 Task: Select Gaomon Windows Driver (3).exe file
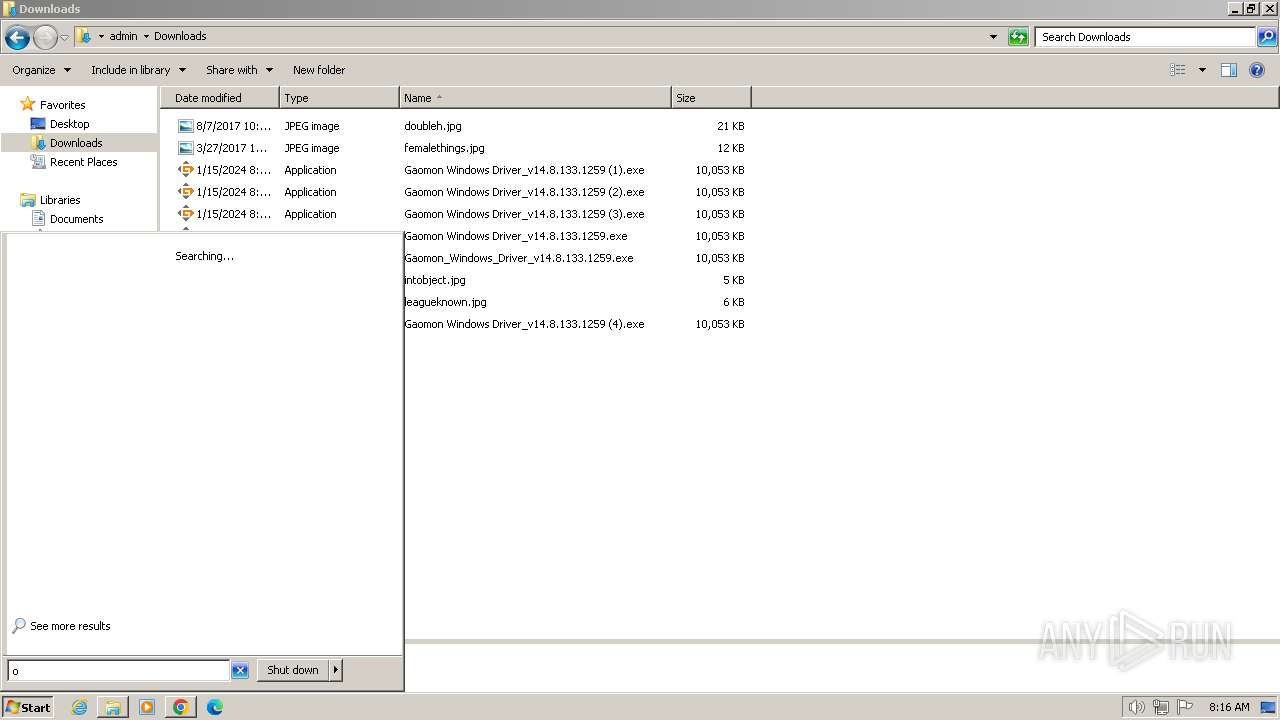click(524, 214)
